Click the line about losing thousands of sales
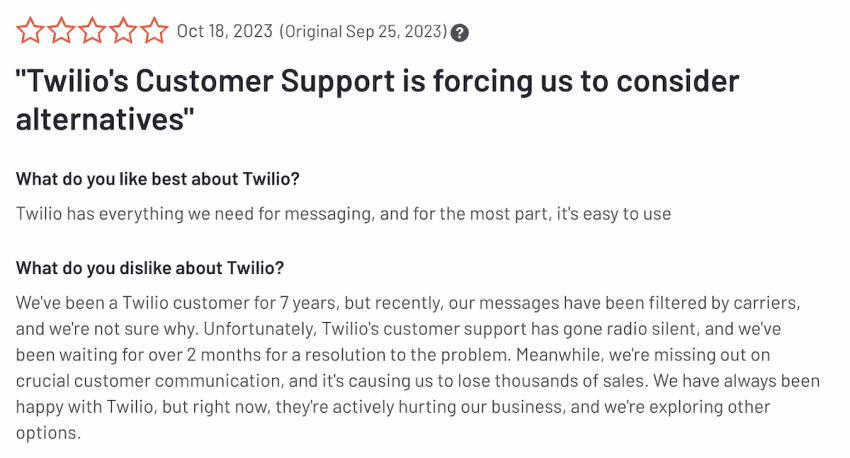The height and width of the screenshot is (458, 850). pos(417,380)
